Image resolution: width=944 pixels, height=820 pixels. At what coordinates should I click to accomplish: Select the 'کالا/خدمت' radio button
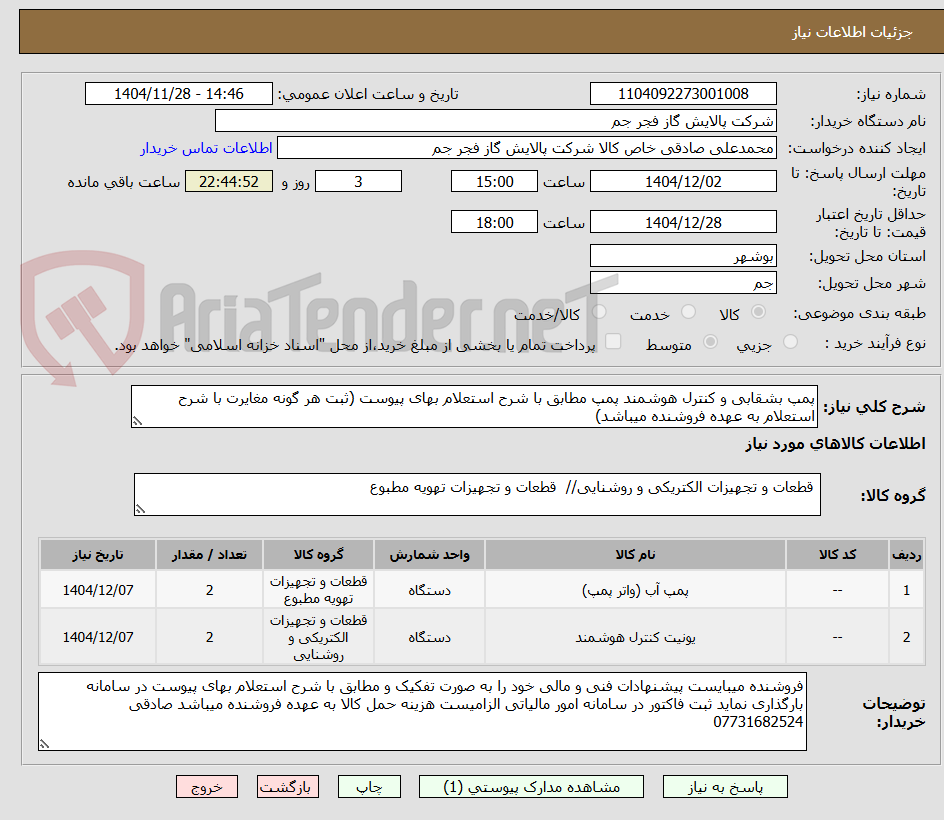point(599,311)
